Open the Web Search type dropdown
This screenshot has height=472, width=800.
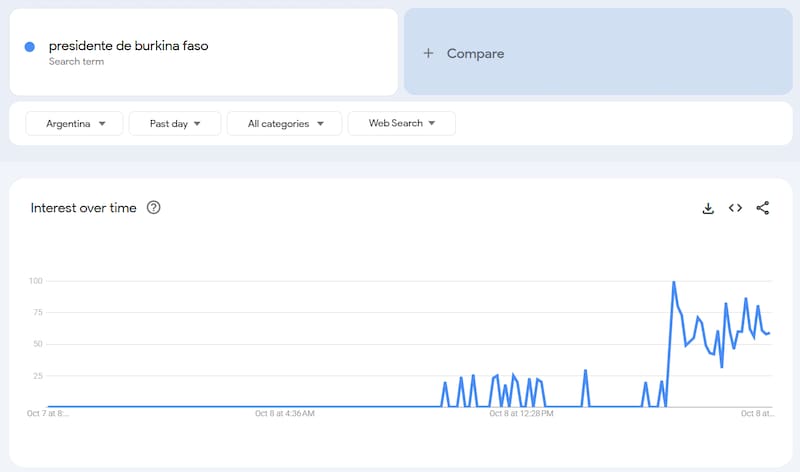pyautogui.click(x=402, y=123)
